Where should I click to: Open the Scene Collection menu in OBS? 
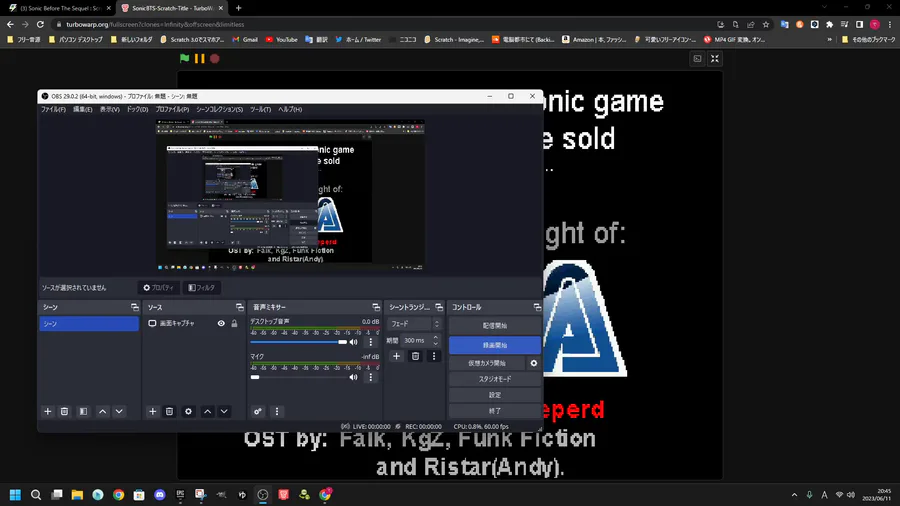pyautogui.click(x=219, y=109)
